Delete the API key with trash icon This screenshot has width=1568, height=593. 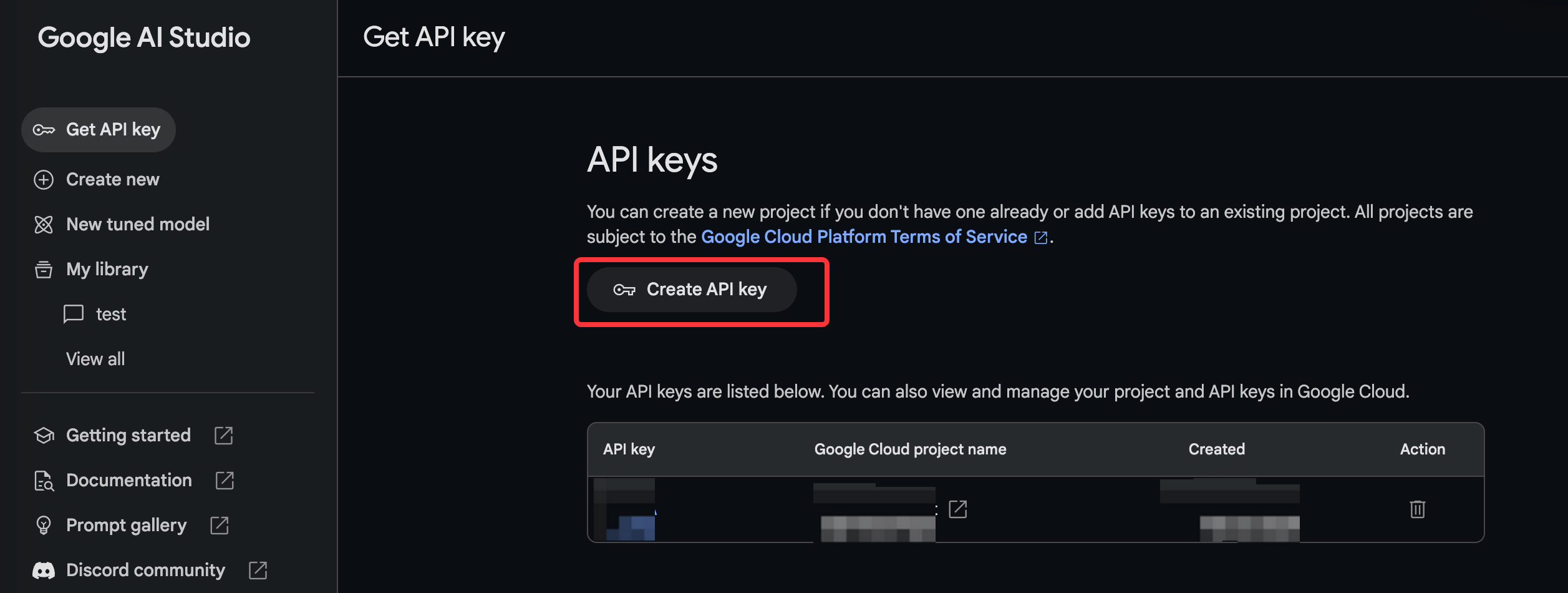1417,509
